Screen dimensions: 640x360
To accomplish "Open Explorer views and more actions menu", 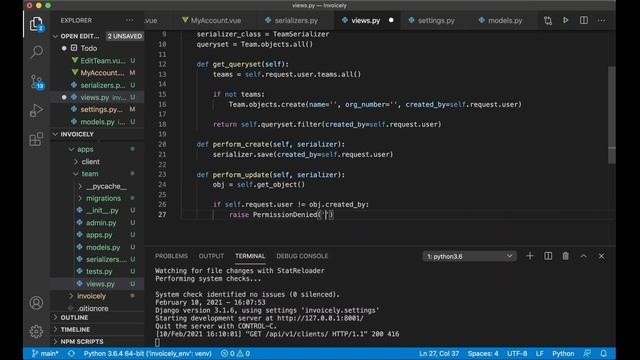I will tap(129, 20).
